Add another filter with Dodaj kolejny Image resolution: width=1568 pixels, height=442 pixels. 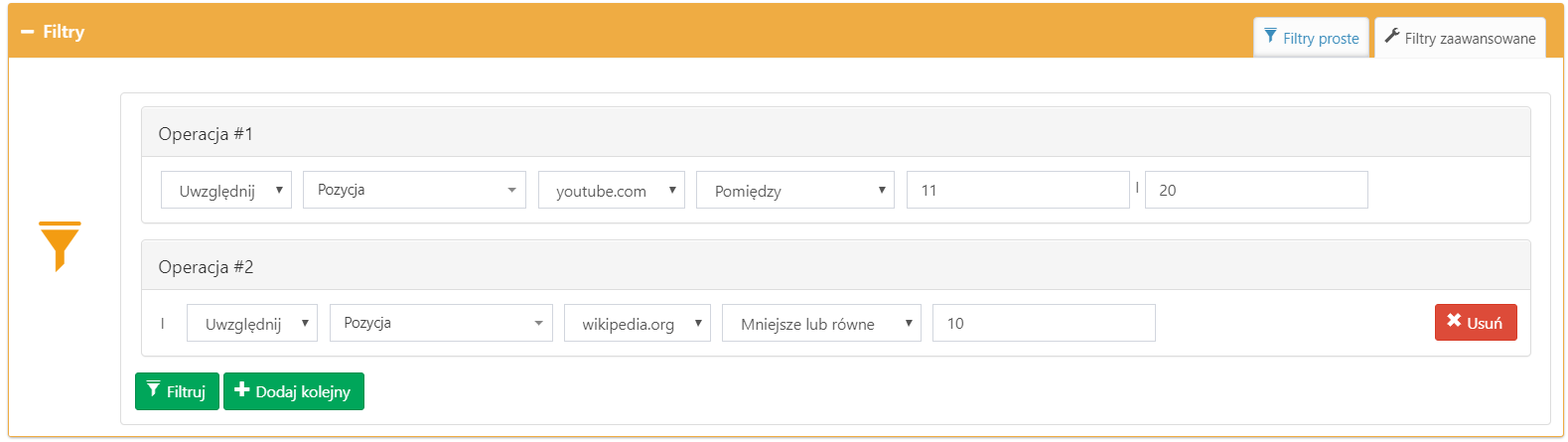point(293,391)
